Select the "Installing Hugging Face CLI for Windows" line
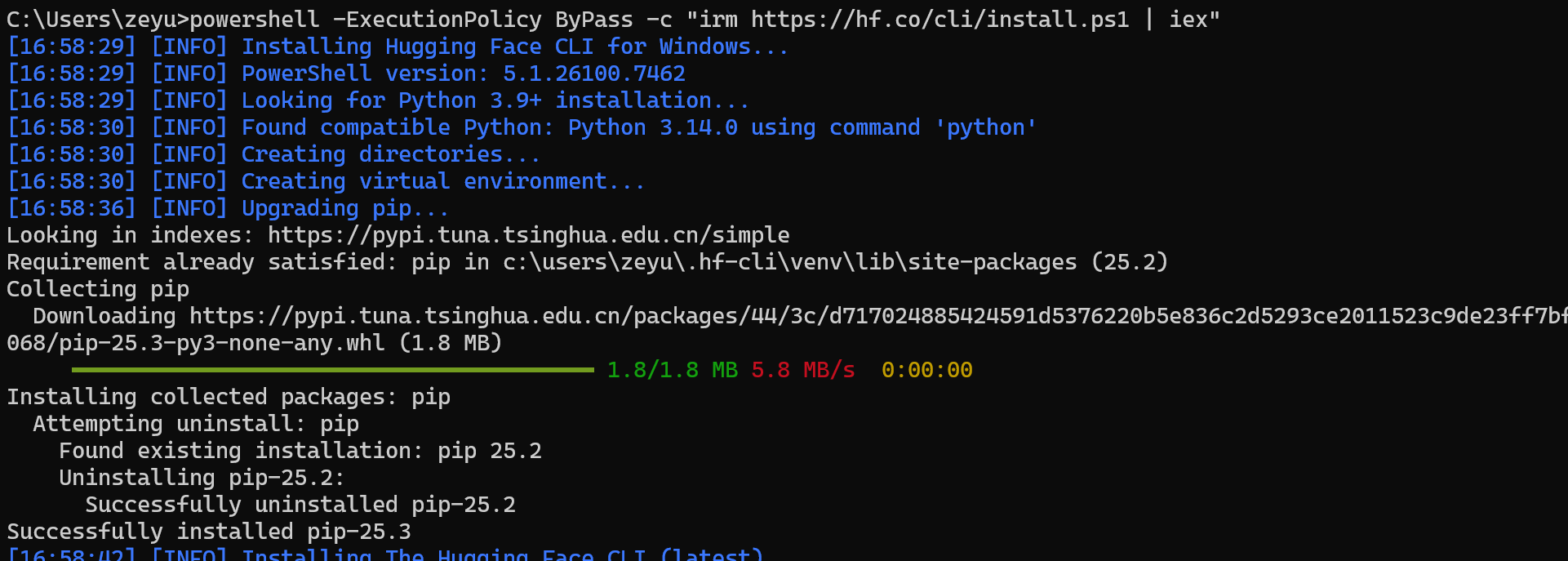 pyautogui.click(x=514, y=47)
